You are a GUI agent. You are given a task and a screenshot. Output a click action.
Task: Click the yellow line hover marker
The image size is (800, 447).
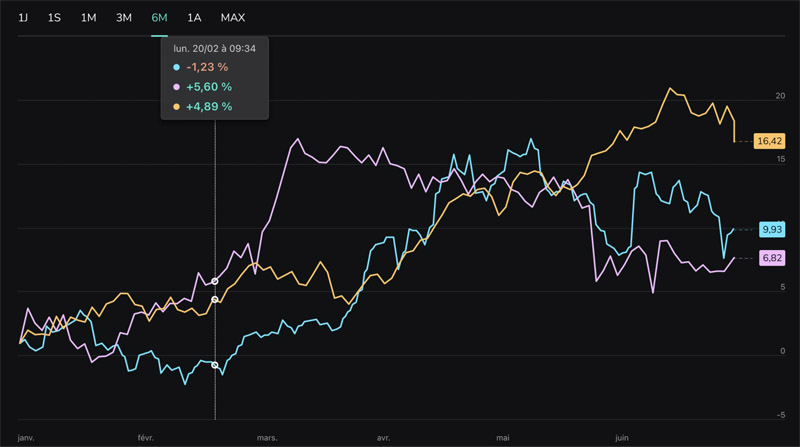(215, 299)
